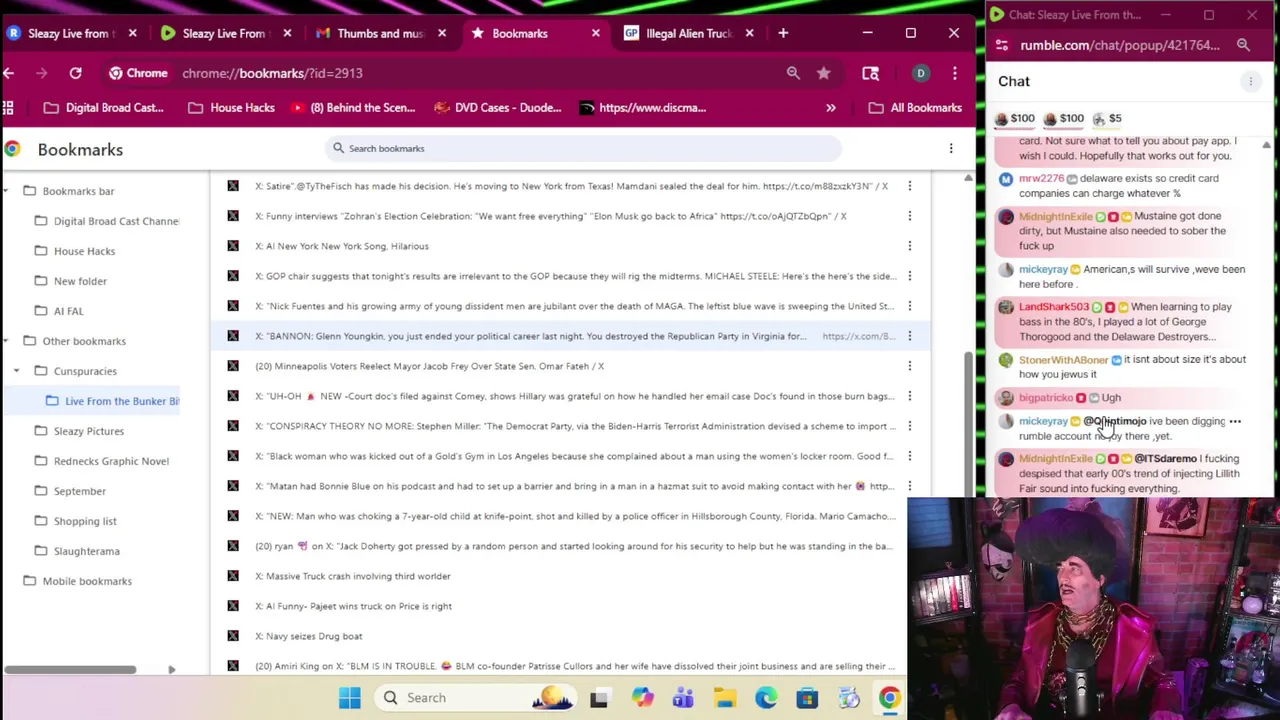
Task: Switch to second Sleazy Live From tab
Action: (x=225, y=33)
